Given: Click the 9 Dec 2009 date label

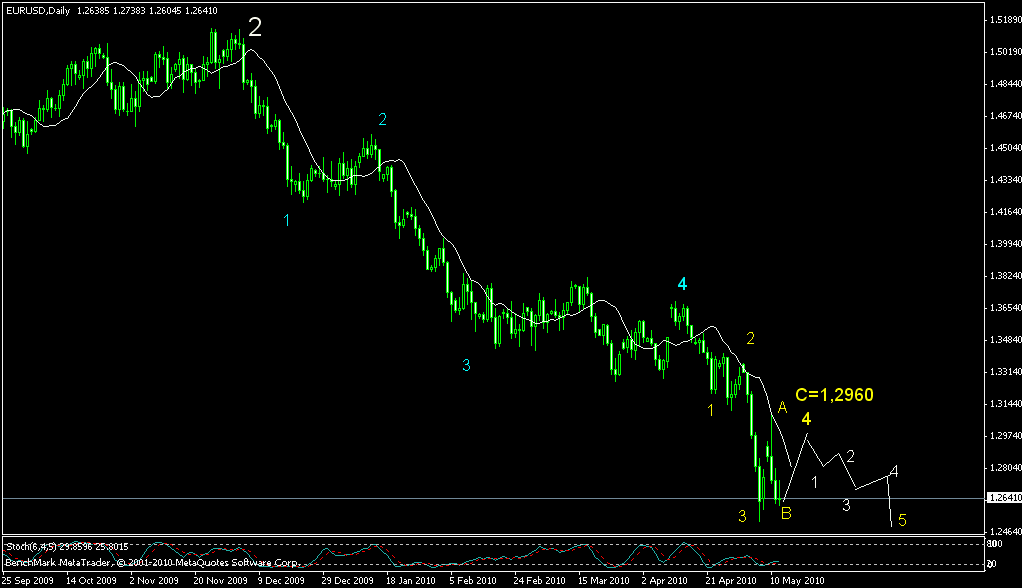Looking at the screenshot, I should click(x=282, y=580).
